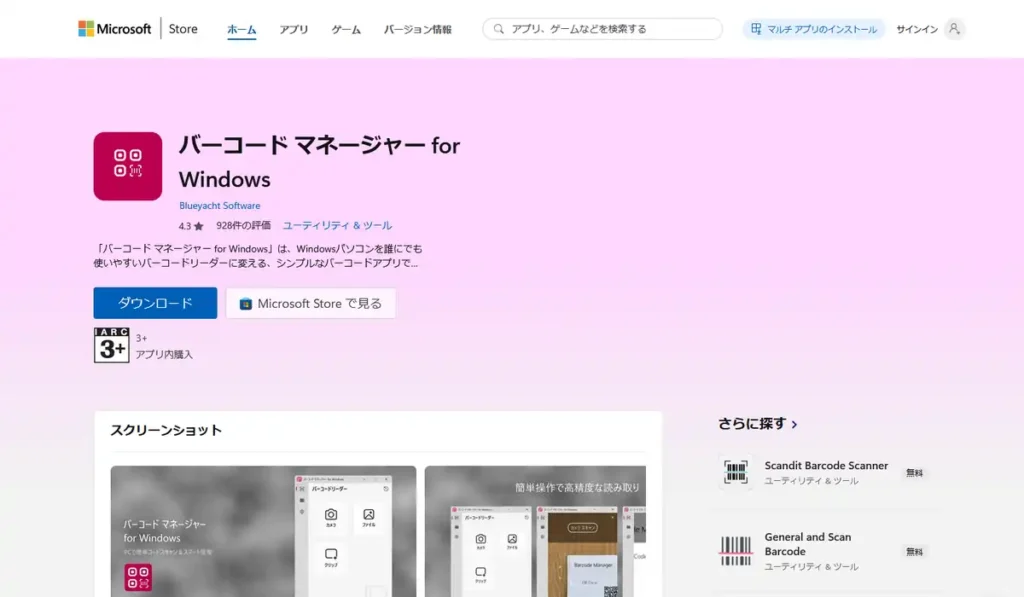Image resolution: width=1024 pixels, height=597 pixels.
Task: View the 928件の評価 reviews link
Action: 245,225
